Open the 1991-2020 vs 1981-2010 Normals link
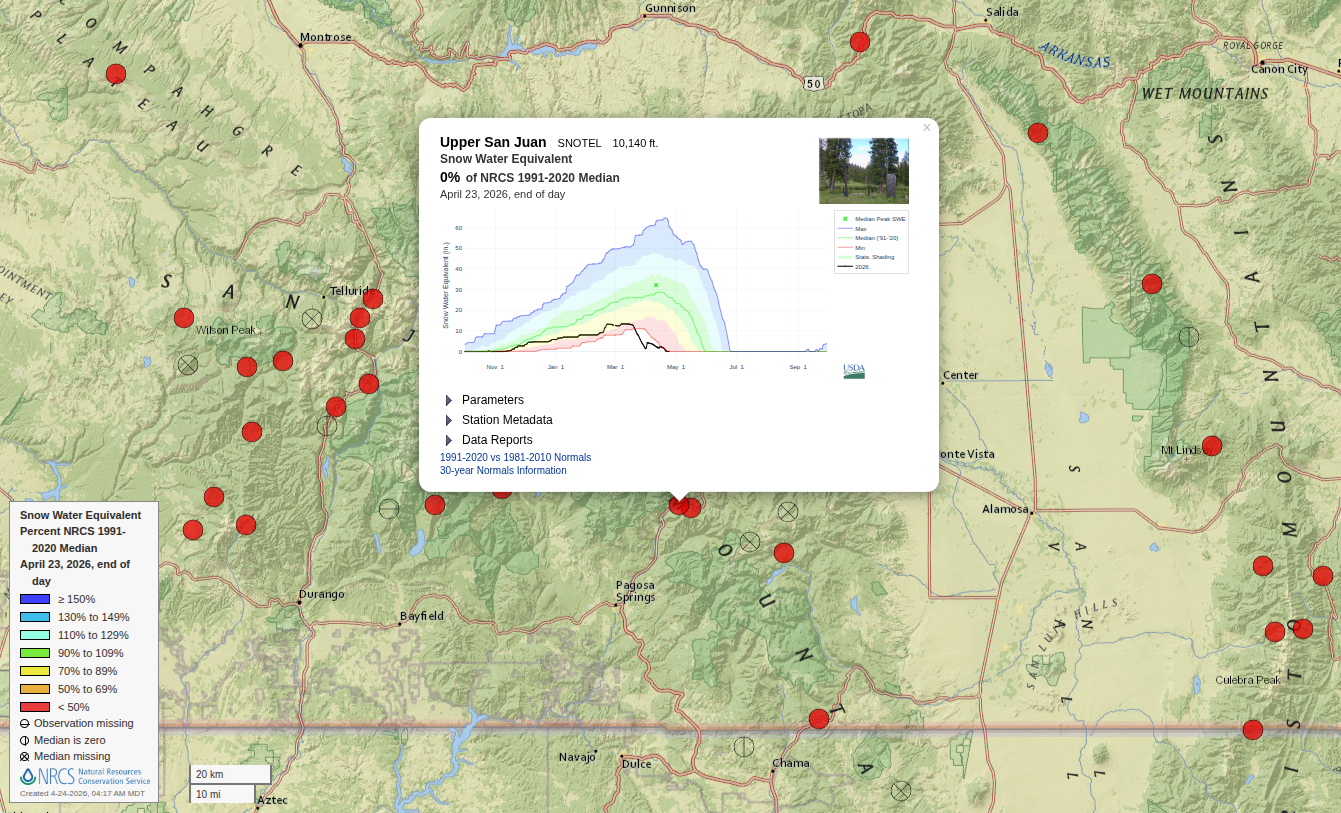The height and width of the screenshot is (813, 1341). point(515,457)
